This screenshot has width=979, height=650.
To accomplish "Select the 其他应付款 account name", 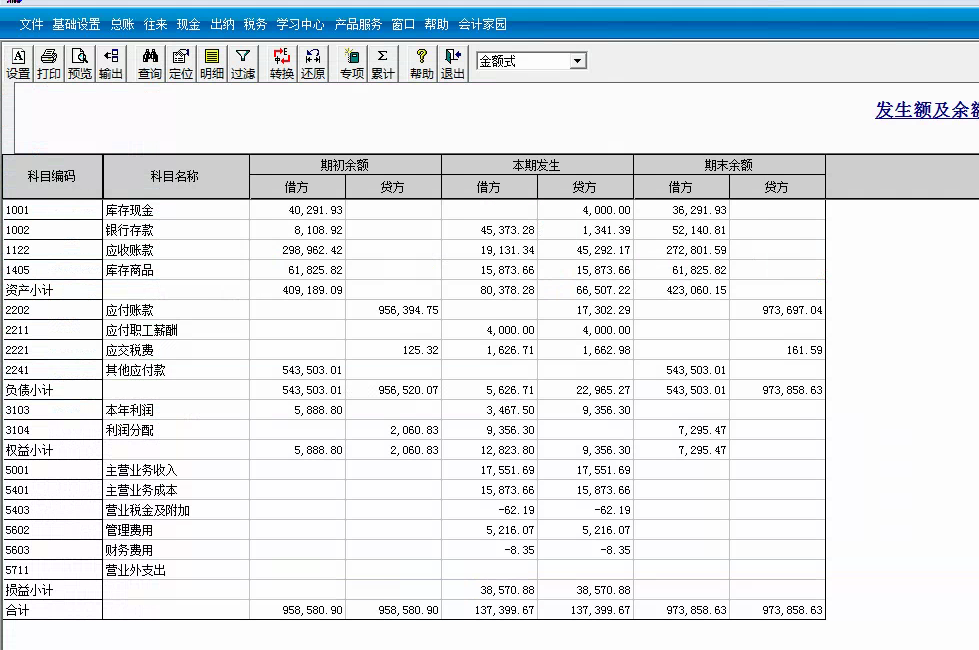I will coord(135,370).
